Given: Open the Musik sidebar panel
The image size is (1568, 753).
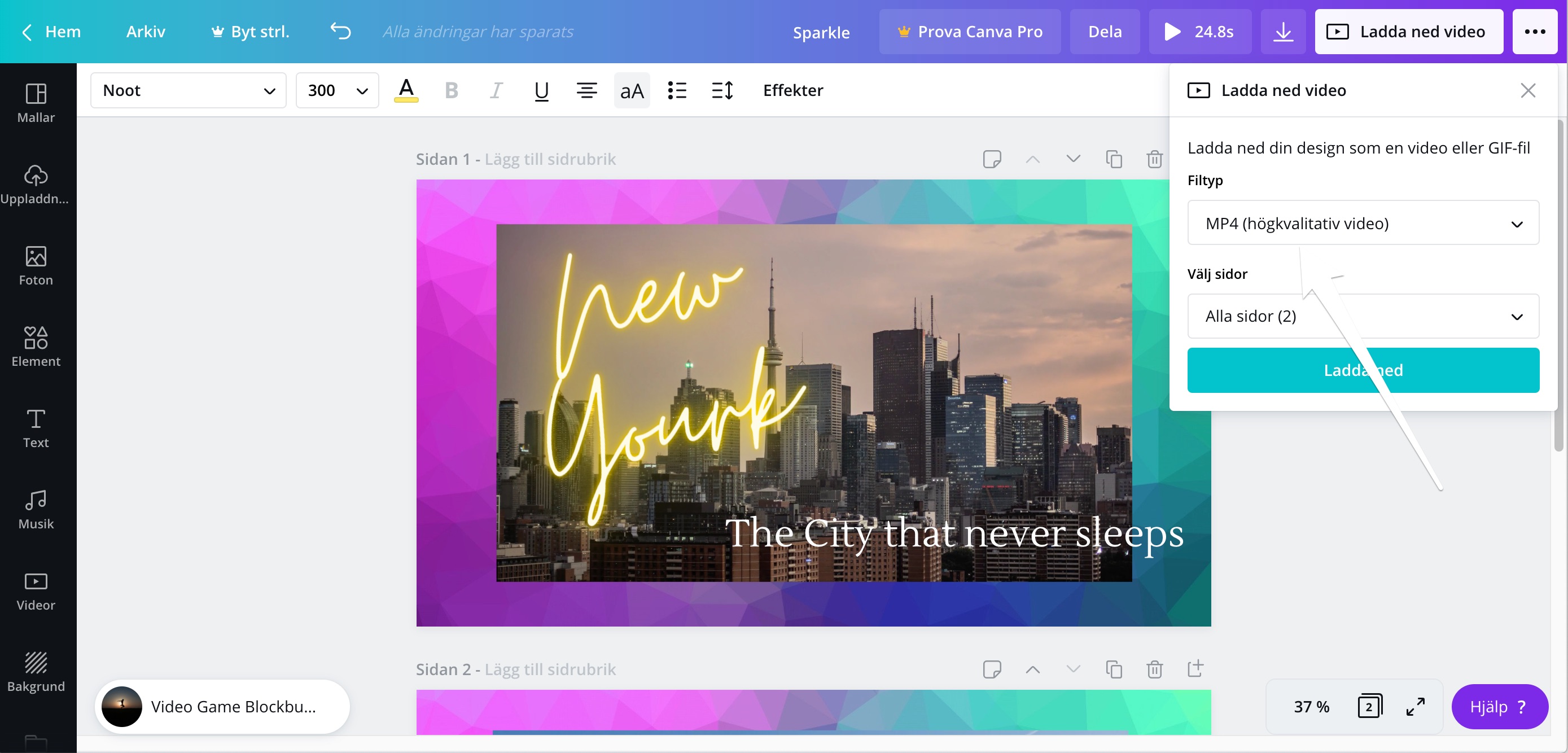Looking at the screenshot, I should (x=36, y=509).
